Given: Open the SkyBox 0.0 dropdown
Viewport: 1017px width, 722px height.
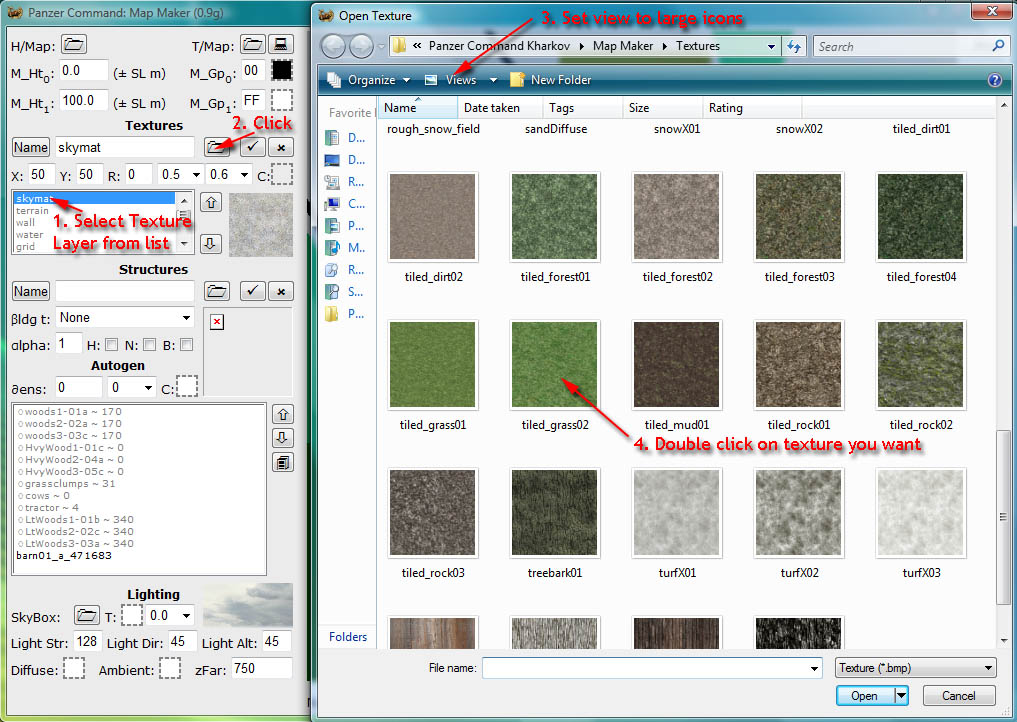Looking at the screenshot, I should tap(186, 616).
